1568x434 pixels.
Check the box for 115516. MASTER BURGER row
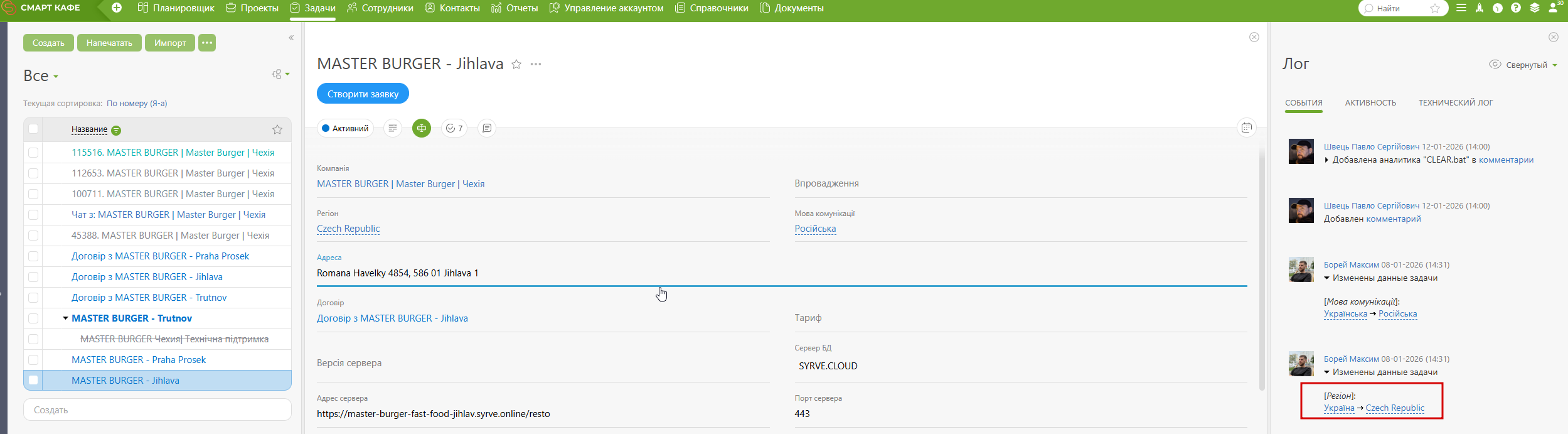[33, 153]
